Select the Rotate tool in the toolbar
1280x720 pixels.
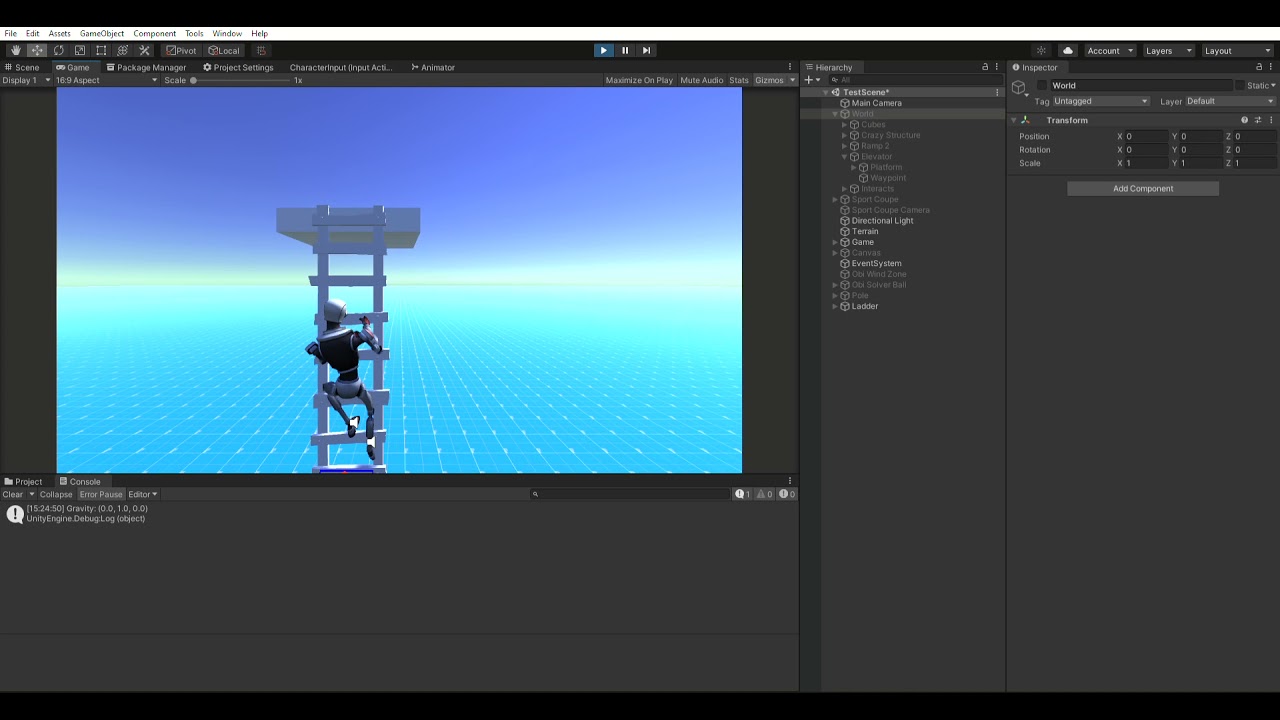coord(58,50)
